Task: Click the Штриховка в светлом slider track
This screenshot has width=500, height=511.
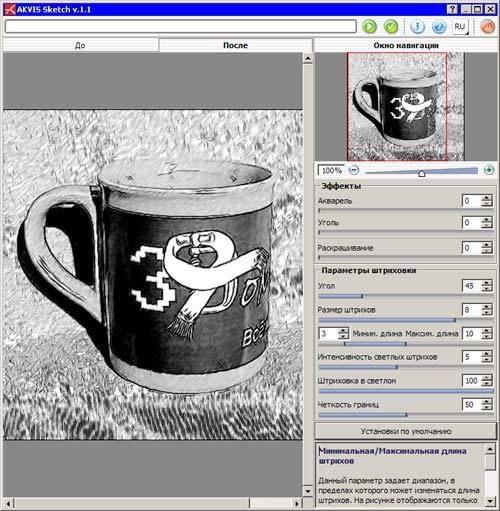Action: tap(406, 391)
